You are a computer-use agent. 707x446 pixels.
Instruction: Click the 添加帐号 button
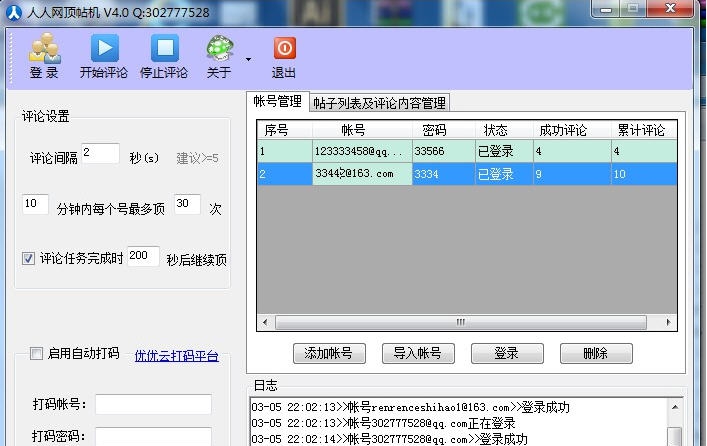coord(329,353)
